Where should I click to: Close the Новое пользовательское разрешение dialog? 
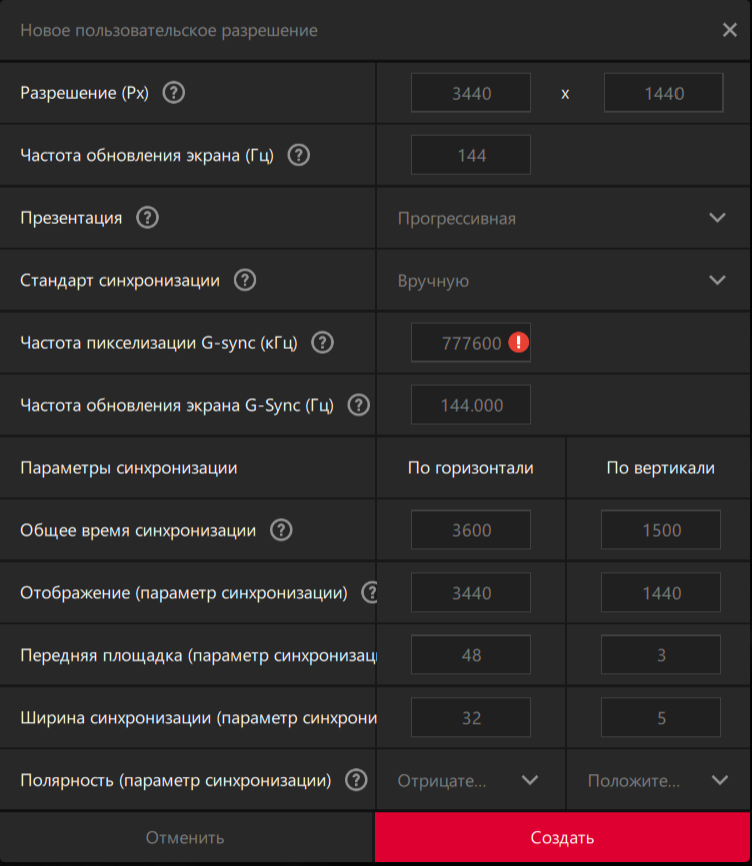coord(730,30)
